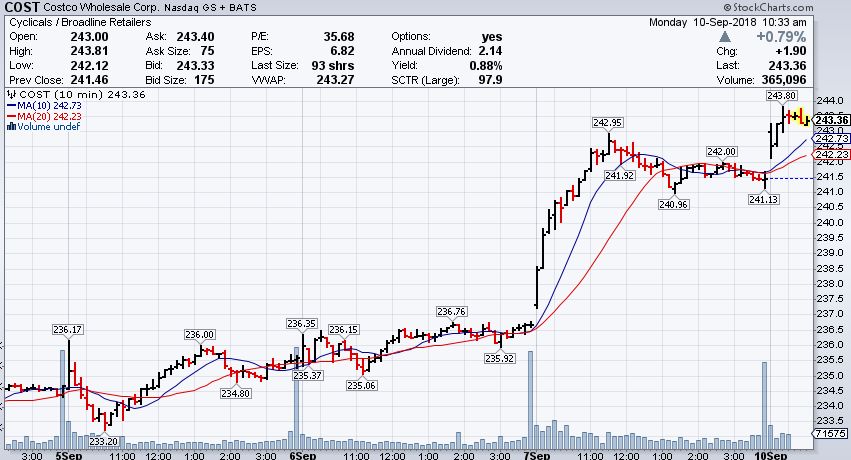The height and width of the screenshot is (460, 851).
Task: Click the Bid price 243.33
Action: pyautogui.click(x=195, y=66)
